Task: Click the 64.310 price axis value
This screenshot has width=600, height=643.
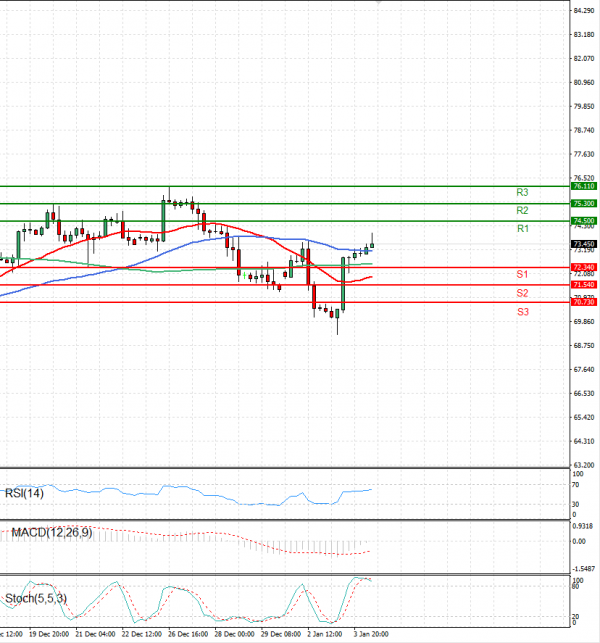Action: click(584, 441)
